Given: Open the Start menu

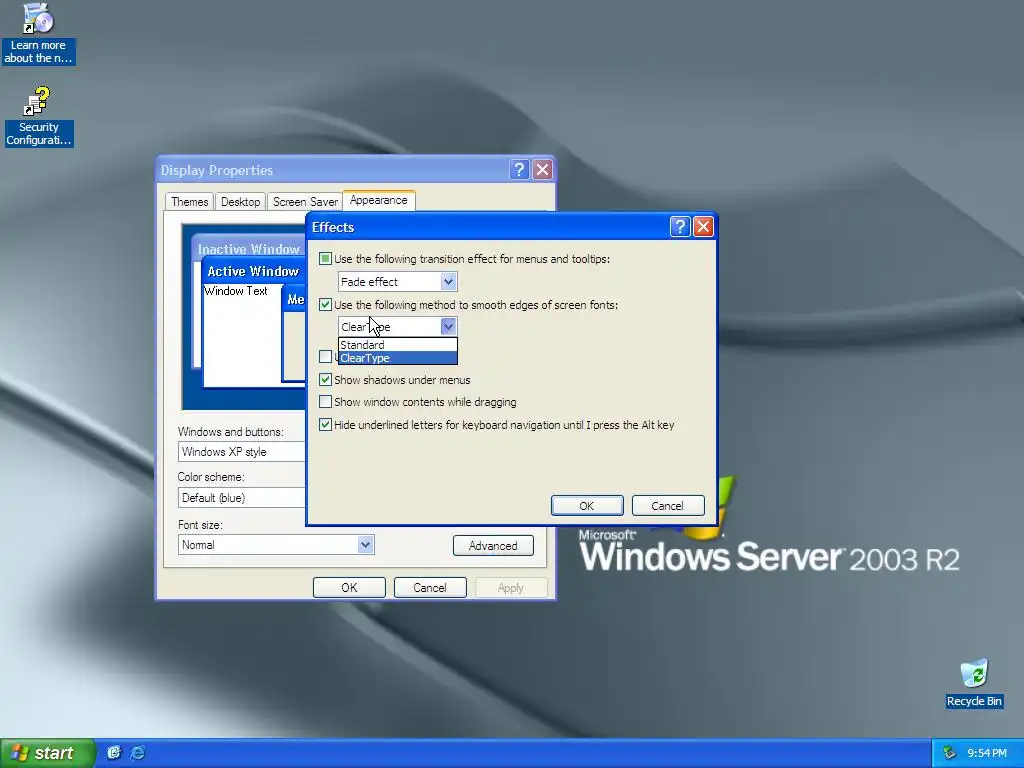Looking at the screenshot, I should [47, 753].
